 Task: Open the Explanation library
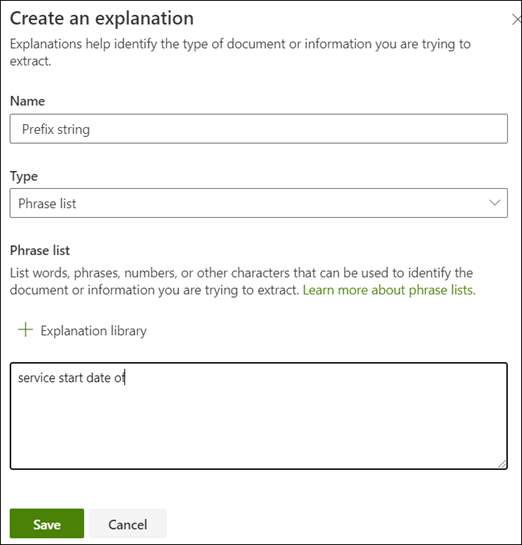[82, 330]
